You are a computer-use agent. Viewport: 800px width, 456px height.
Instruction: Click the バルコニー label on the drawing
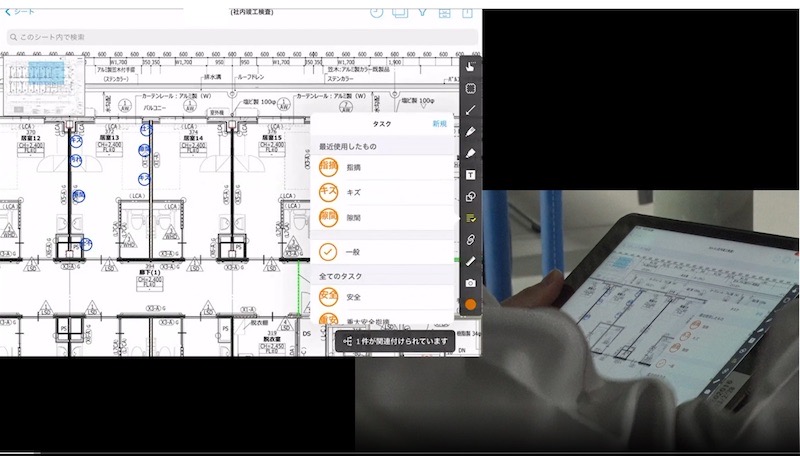pos(155,108)
